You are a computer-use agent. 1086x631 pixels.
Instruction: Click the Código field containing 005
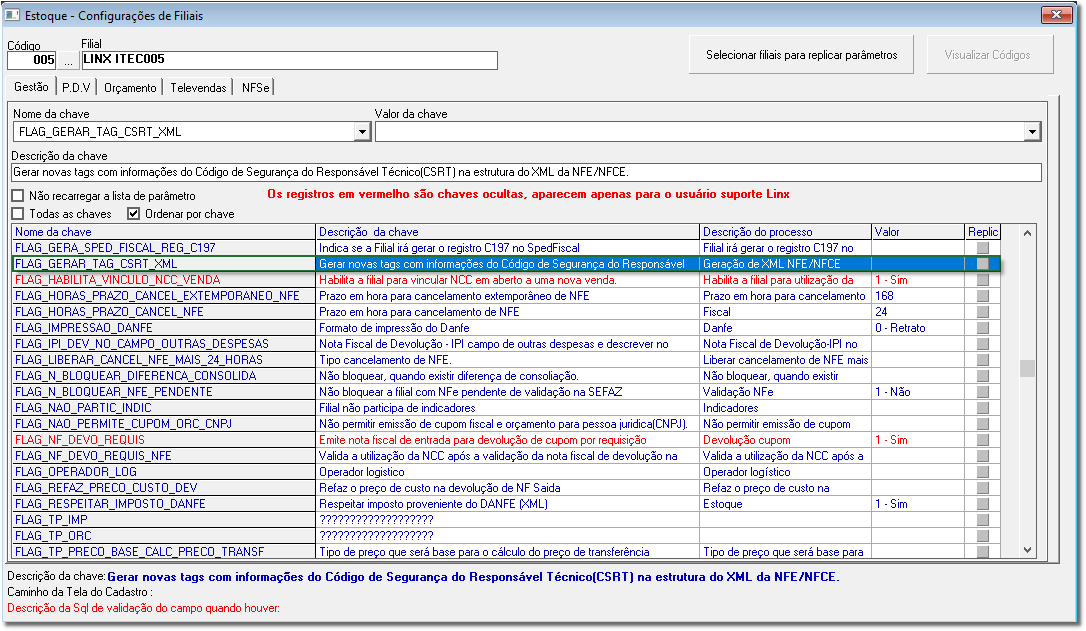coord(32,60)
